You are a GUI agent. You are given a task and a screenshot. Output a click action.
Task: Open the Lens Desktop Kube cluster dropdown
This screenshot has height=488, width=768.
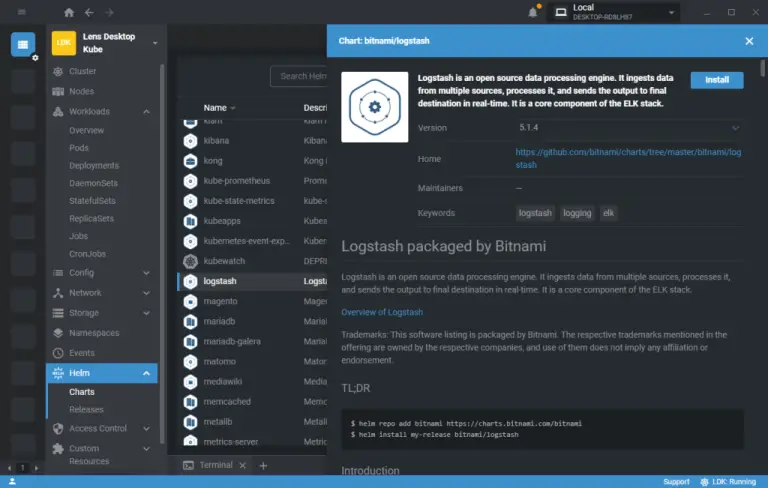tap(155, 43)
